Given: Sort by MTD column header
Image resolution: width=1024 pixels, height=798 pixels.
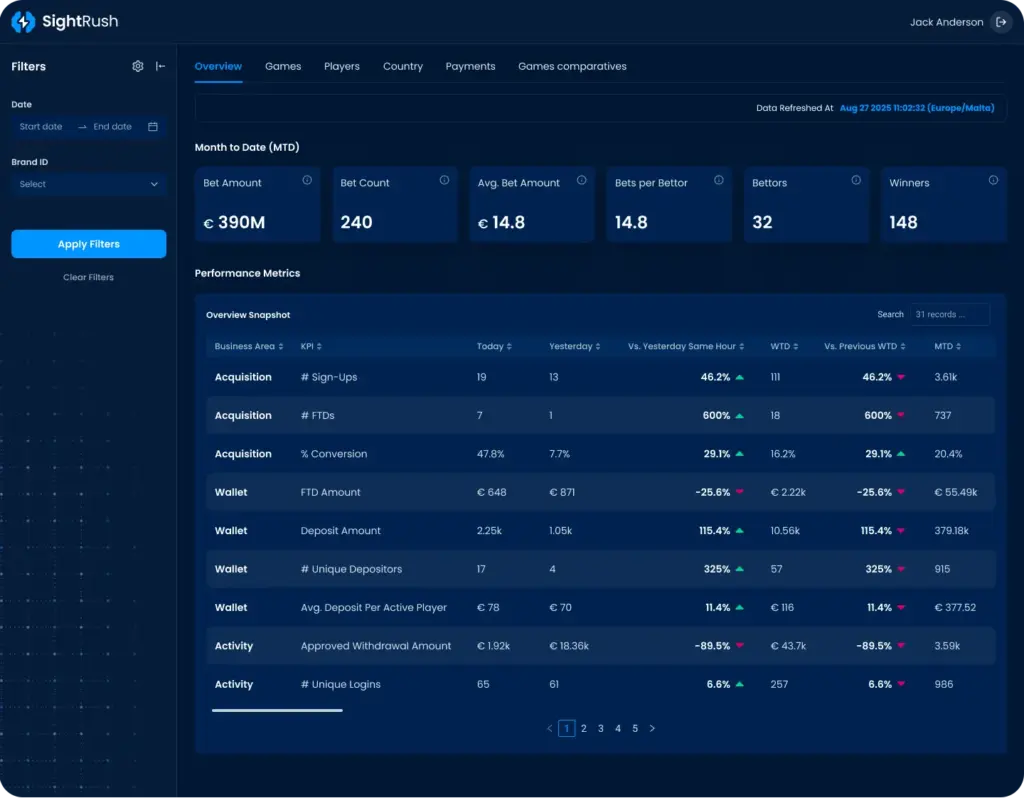Looking at the screenshot, I should click(947, 346).
